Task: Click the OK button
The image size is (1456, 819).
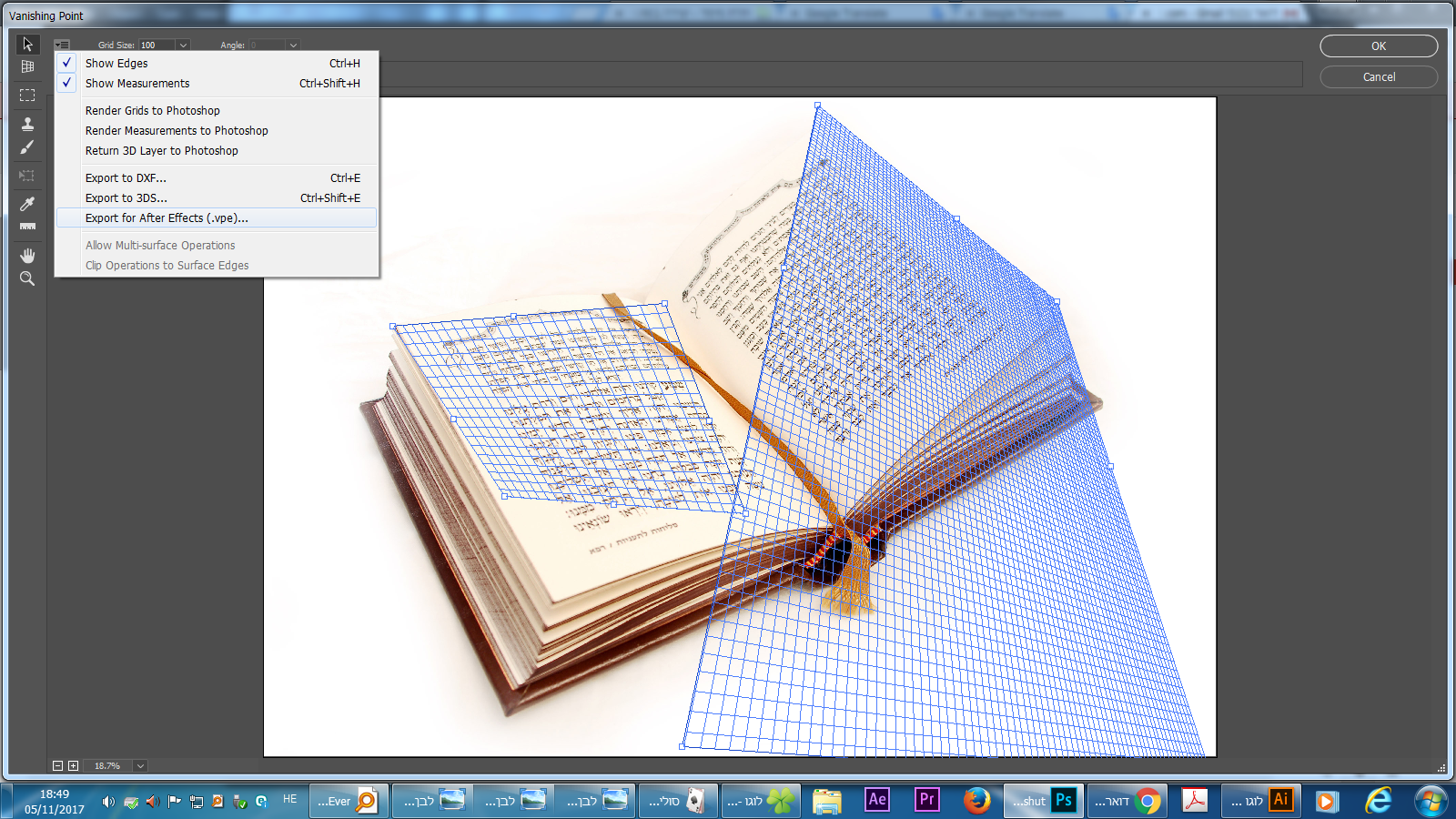Action: pos(1379,46)
